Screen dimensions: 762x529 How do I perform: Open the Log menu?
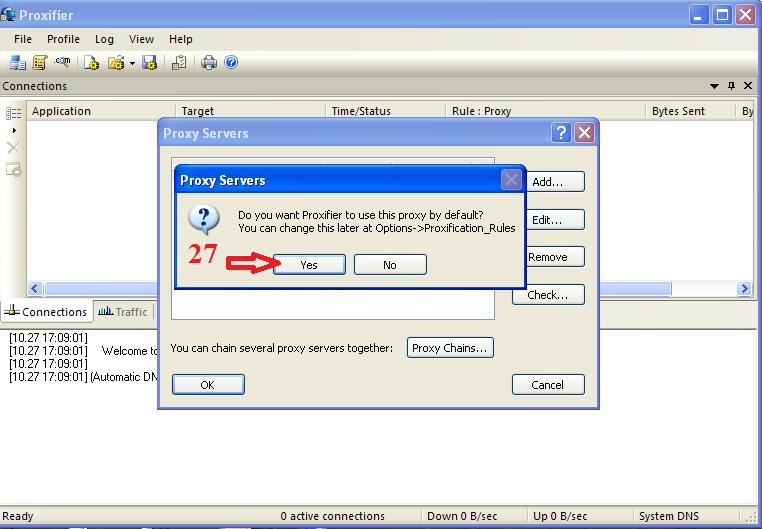[x=104, y=39]
